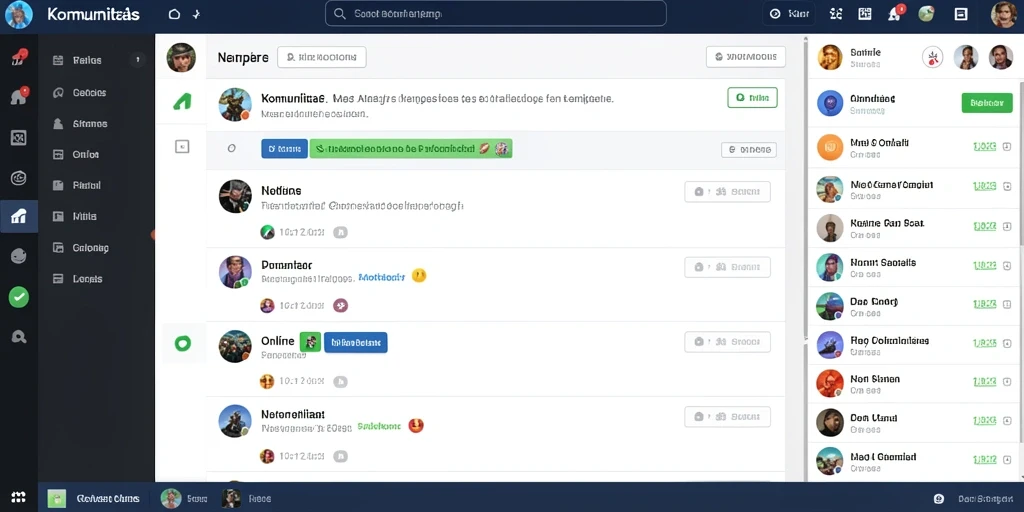1024x512 pixels.
Task: Click the search magnifier icon in the left rail
Action: 19,337
